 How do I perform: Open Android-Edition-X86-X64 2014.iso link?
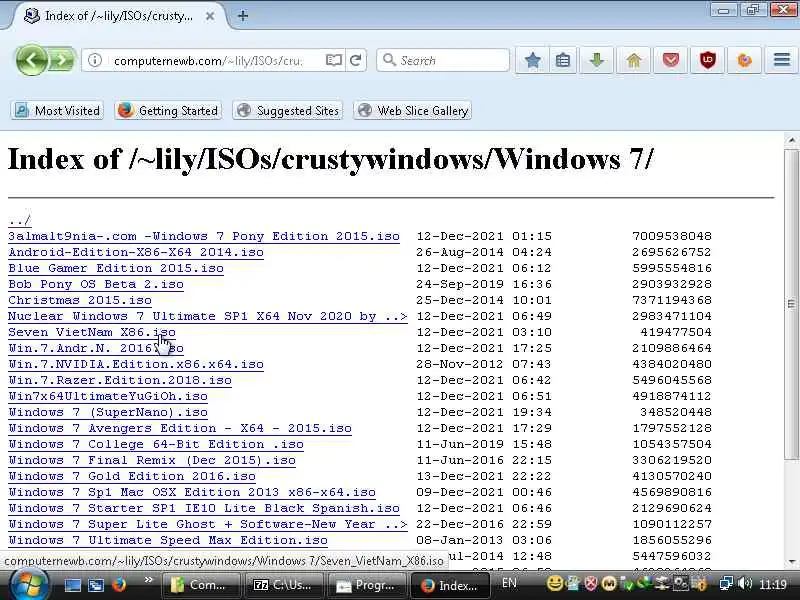(136, 252)
